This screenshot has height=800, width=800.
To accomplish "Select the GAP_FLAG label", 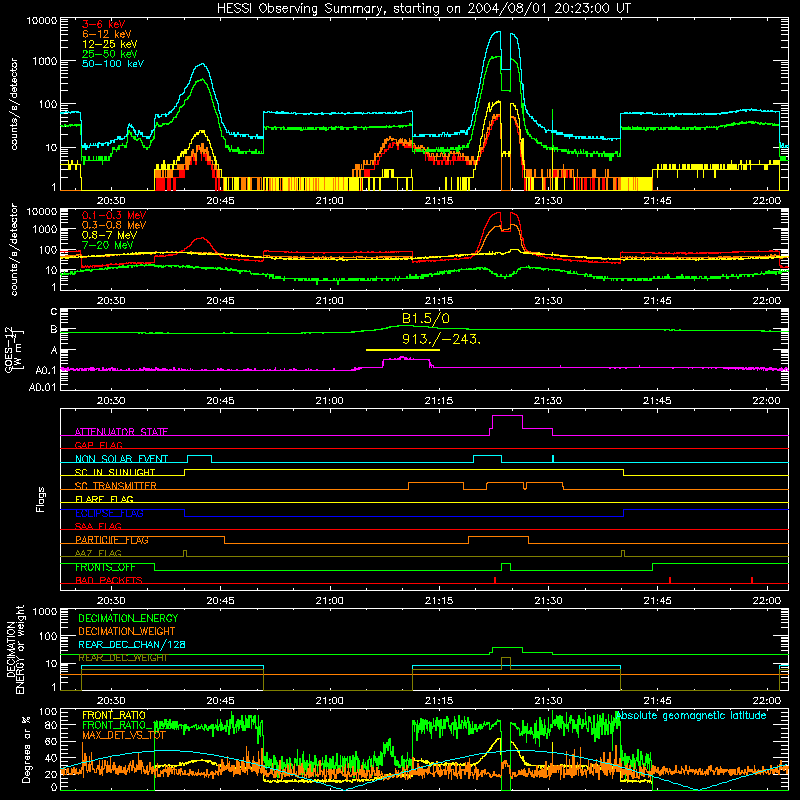I will tap(98, 445).
